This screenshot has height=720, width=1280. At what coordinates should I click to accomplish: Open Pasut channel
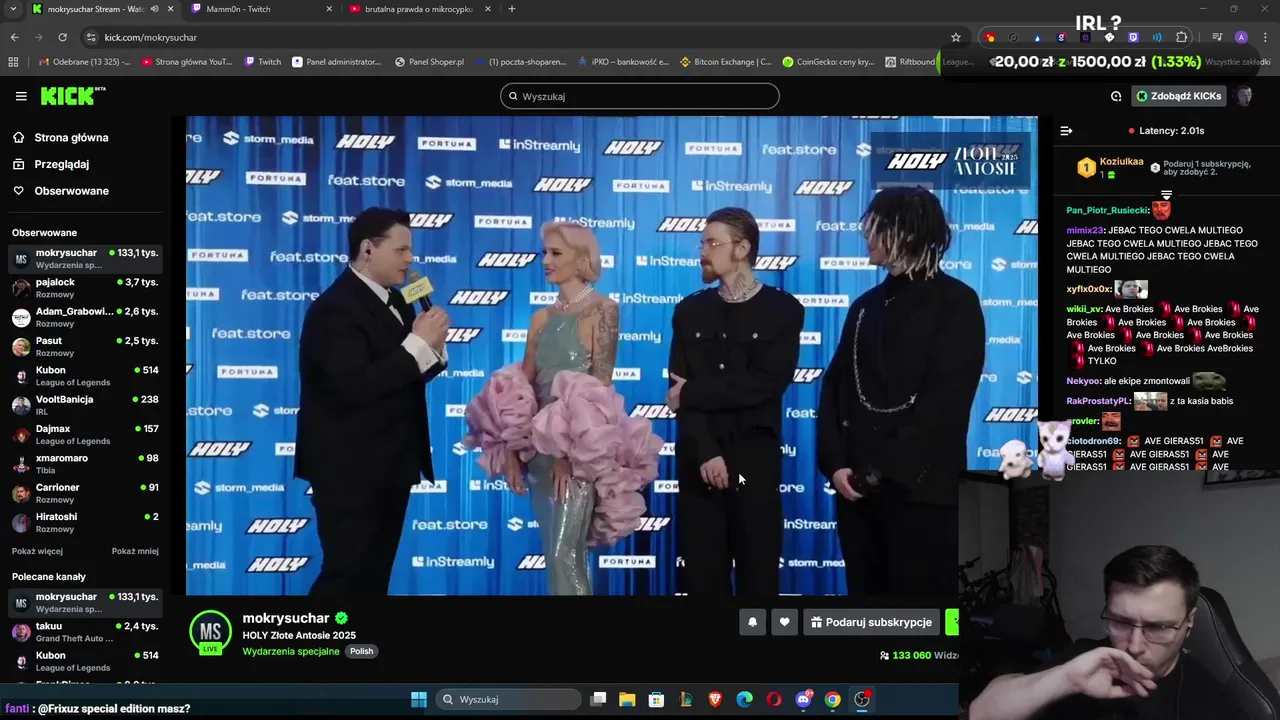[85, 346]
